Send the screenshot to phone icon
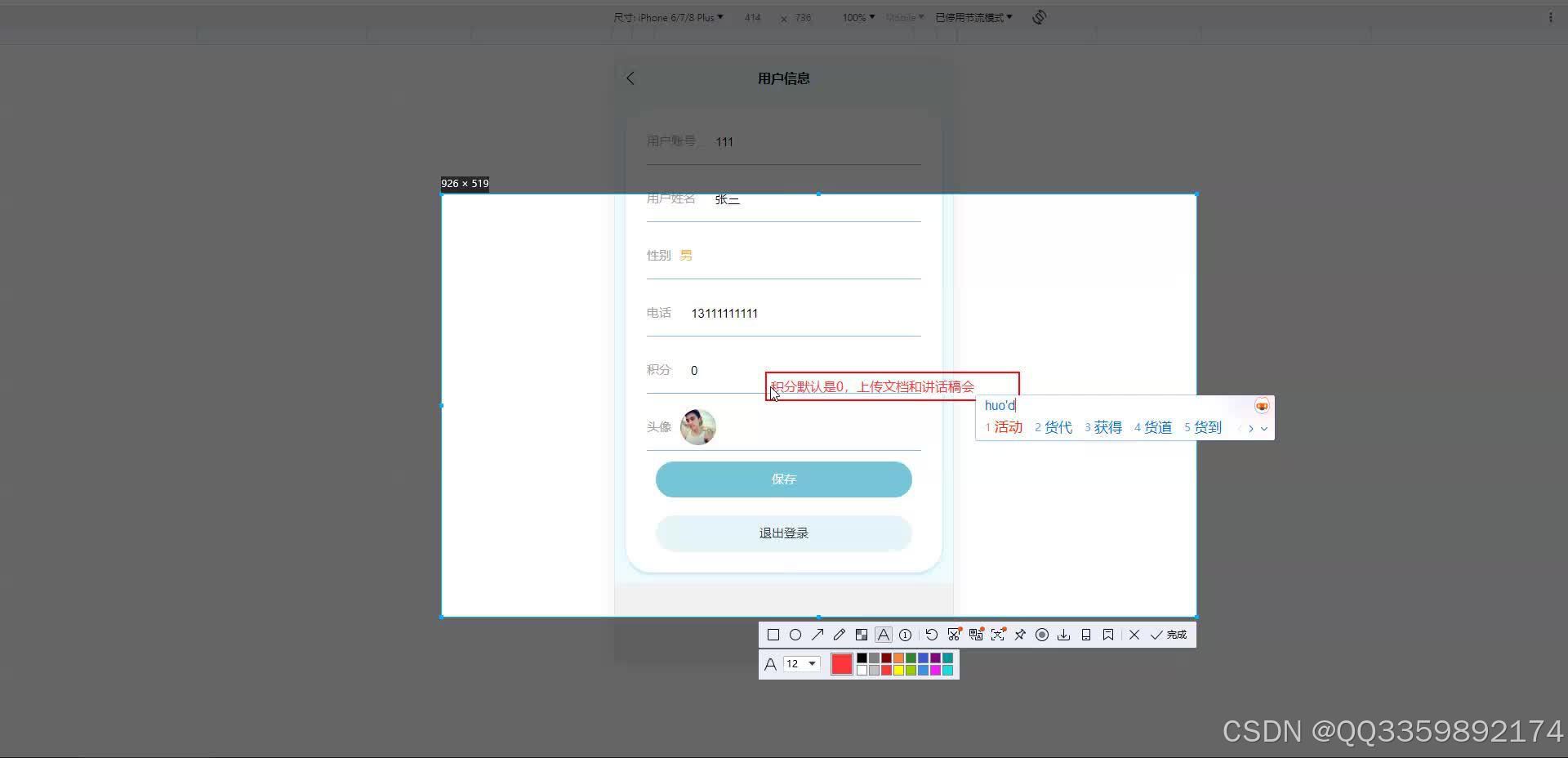Viewport: 1568px width, 758px height. click(x=1086, y=635)
